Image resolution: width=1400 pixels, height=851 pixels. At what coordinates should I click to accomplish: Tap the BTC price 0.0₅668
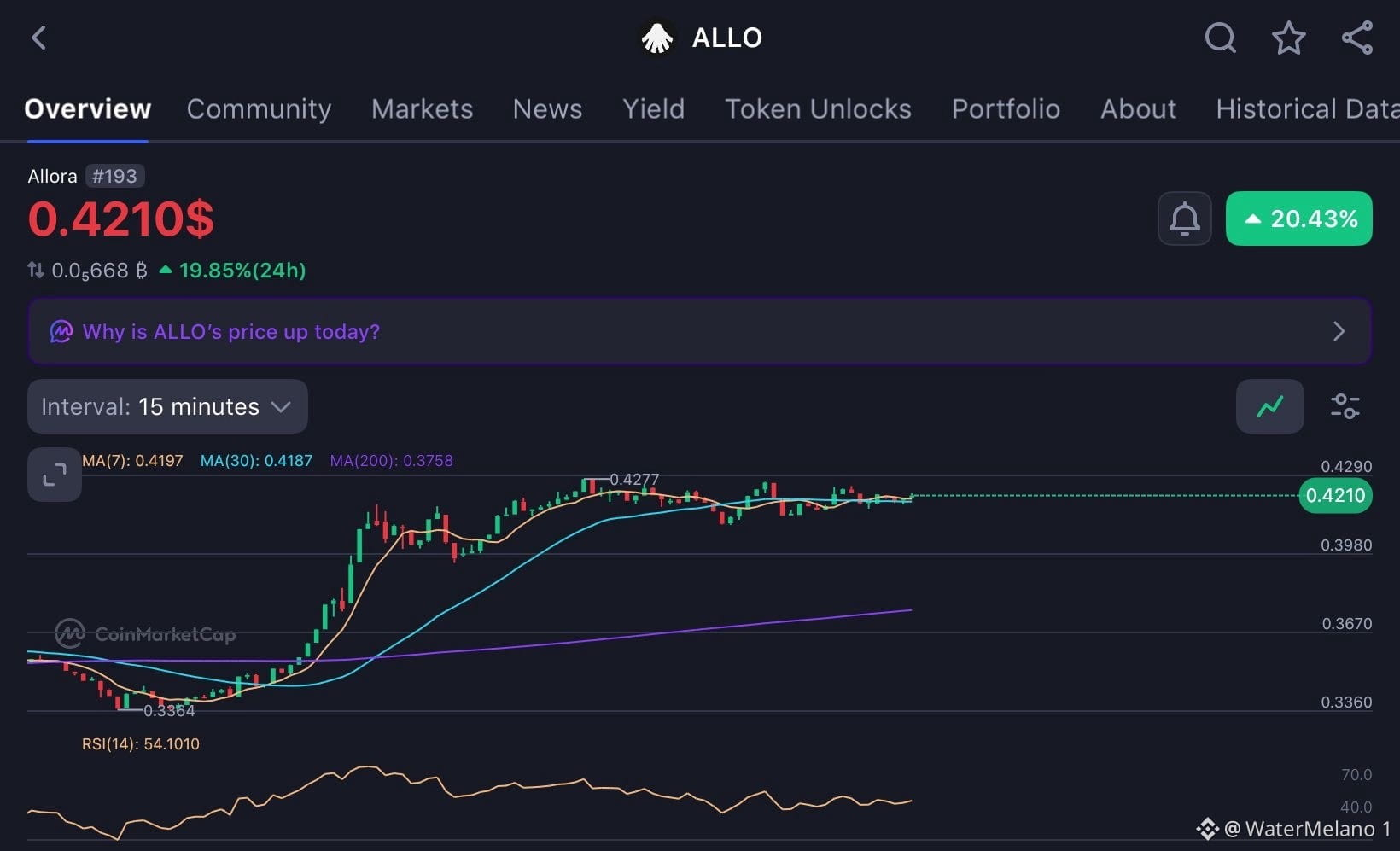point(99,271)
